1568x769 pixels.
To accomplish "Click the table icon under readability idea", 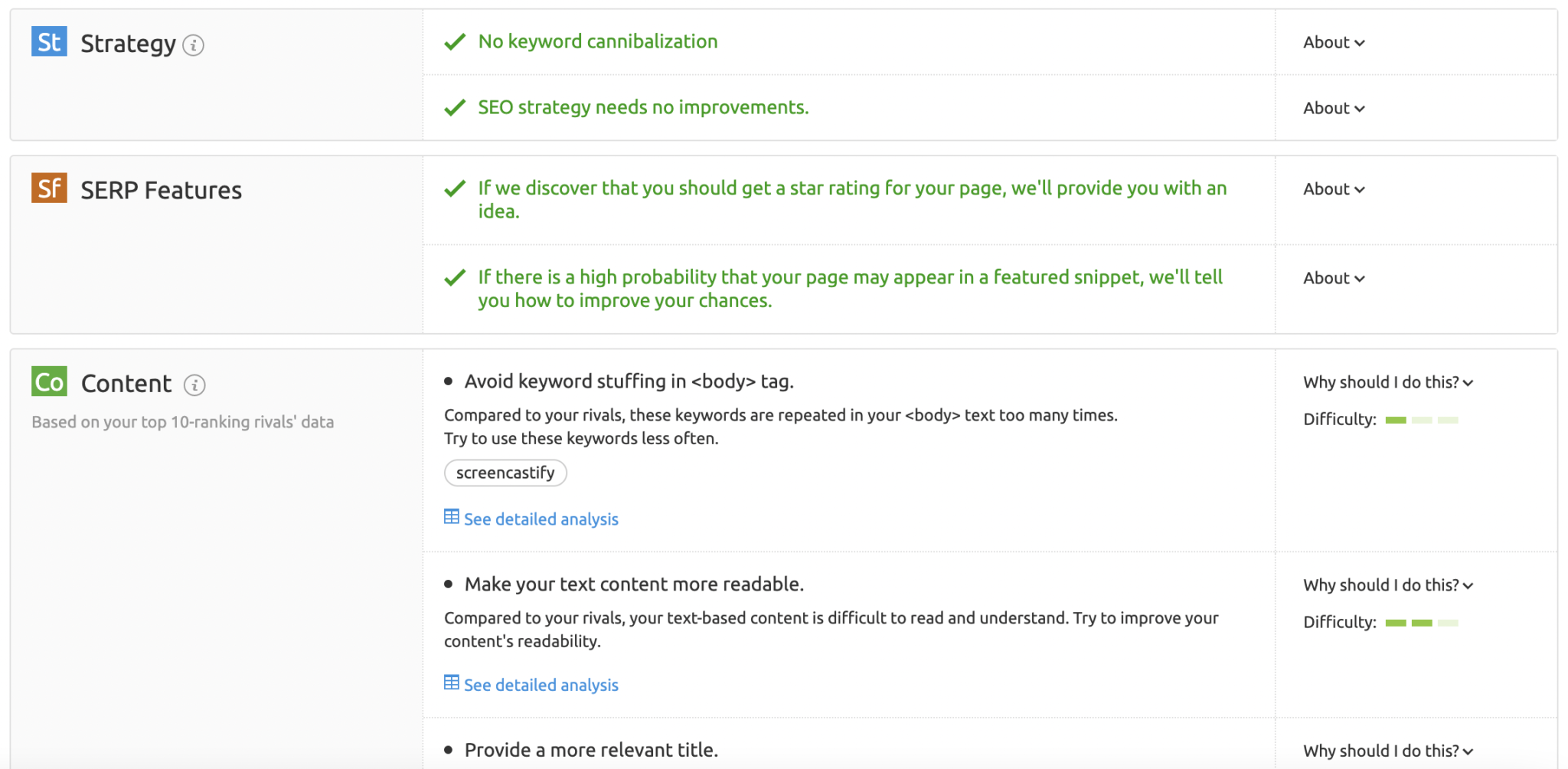I will pos(452,682).
